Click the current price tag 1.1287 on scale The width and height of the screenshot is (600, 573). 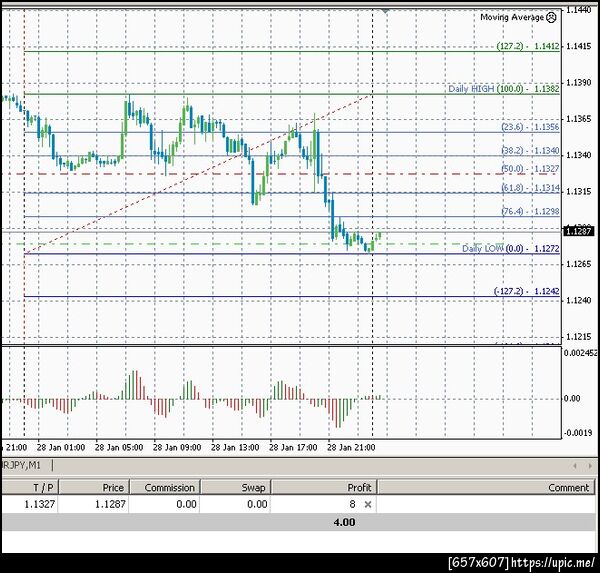click(x=578, y=231)
